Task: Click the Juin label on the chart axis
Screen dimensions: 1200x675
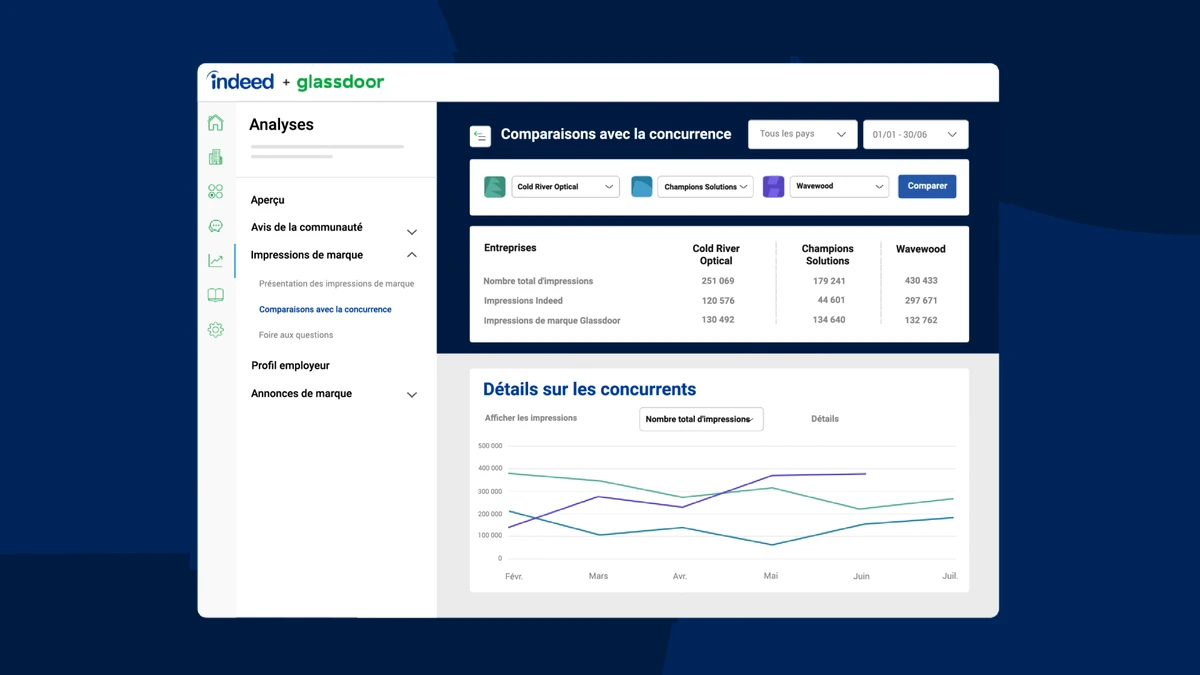Action: 861,577
